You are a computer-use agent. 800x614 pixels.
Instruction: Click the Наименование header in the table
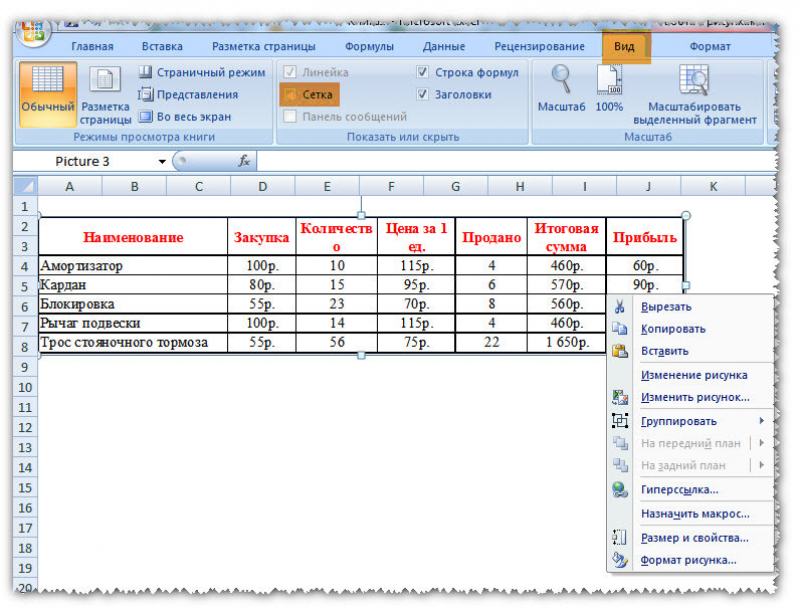click(133, 237)
